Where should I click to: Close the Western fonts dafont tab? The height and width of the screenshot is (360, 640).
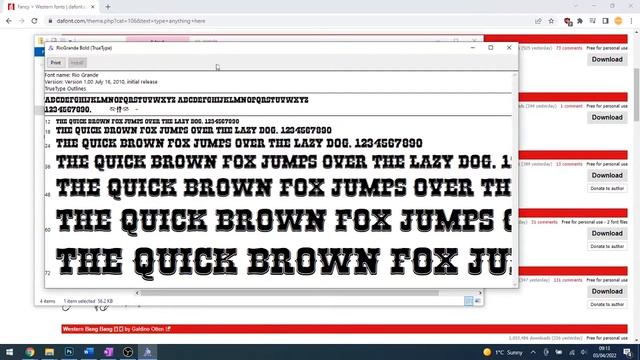[93, 7]
